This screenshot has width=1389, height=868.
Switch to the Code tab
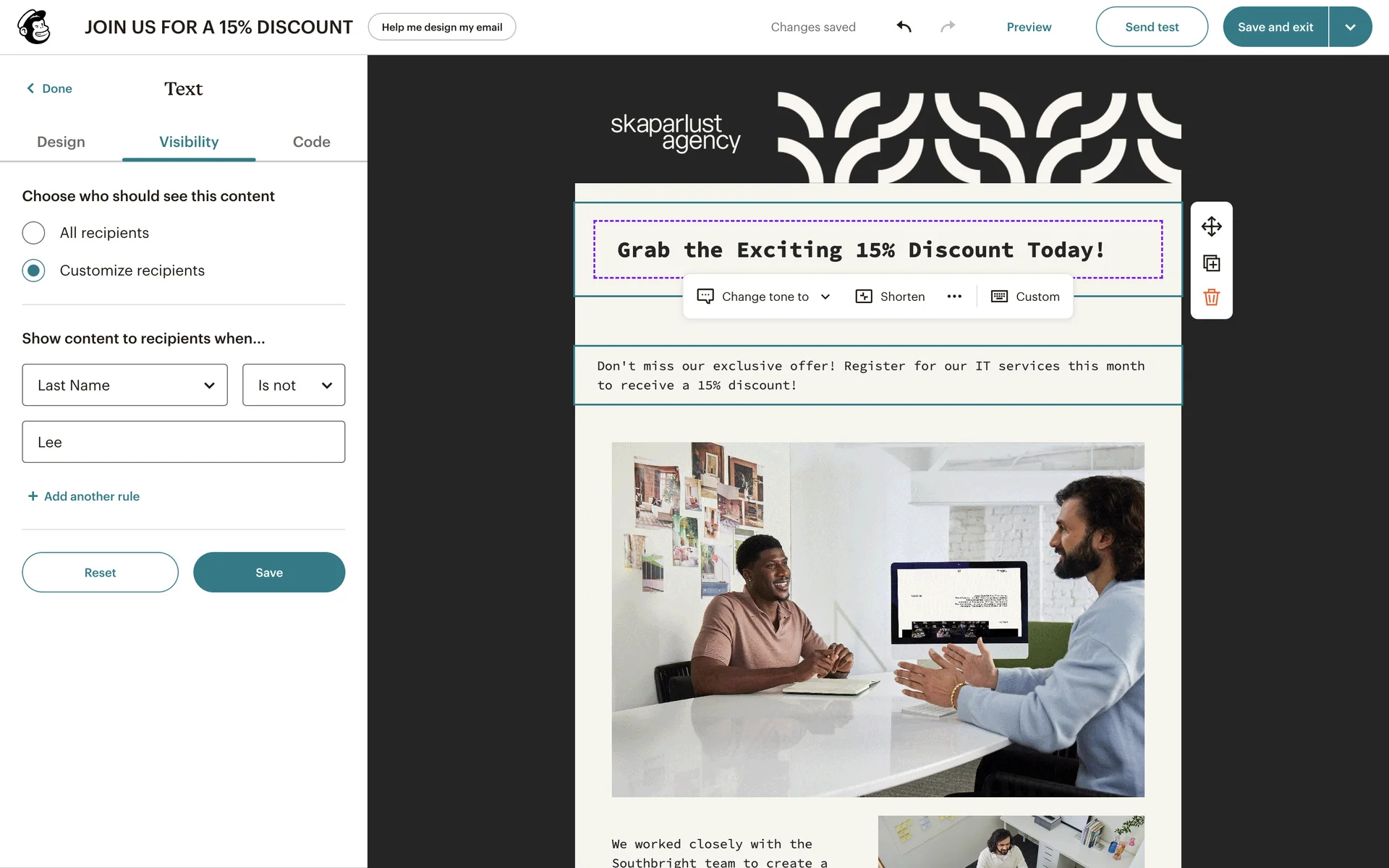point(311,142)
